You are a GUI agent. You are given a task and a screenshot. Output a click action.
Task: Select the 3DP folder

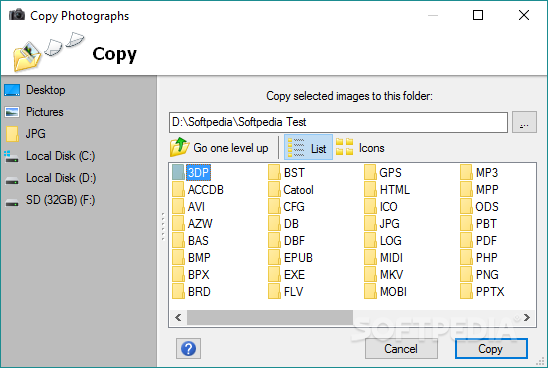[191, 172]
